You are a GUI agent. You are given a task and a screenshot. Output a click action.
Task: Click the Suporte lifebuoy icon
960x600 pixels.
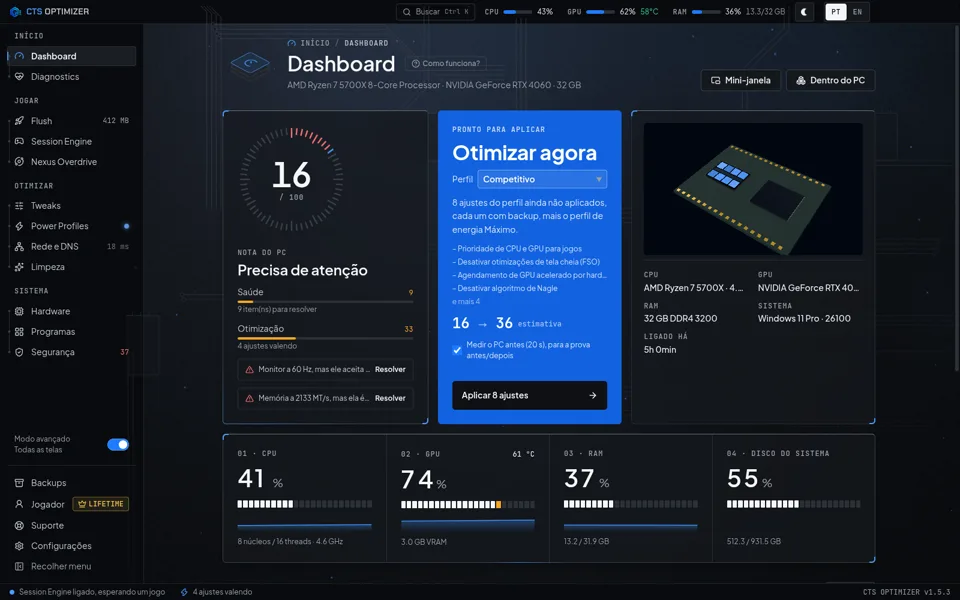click(x=19, y=525)
